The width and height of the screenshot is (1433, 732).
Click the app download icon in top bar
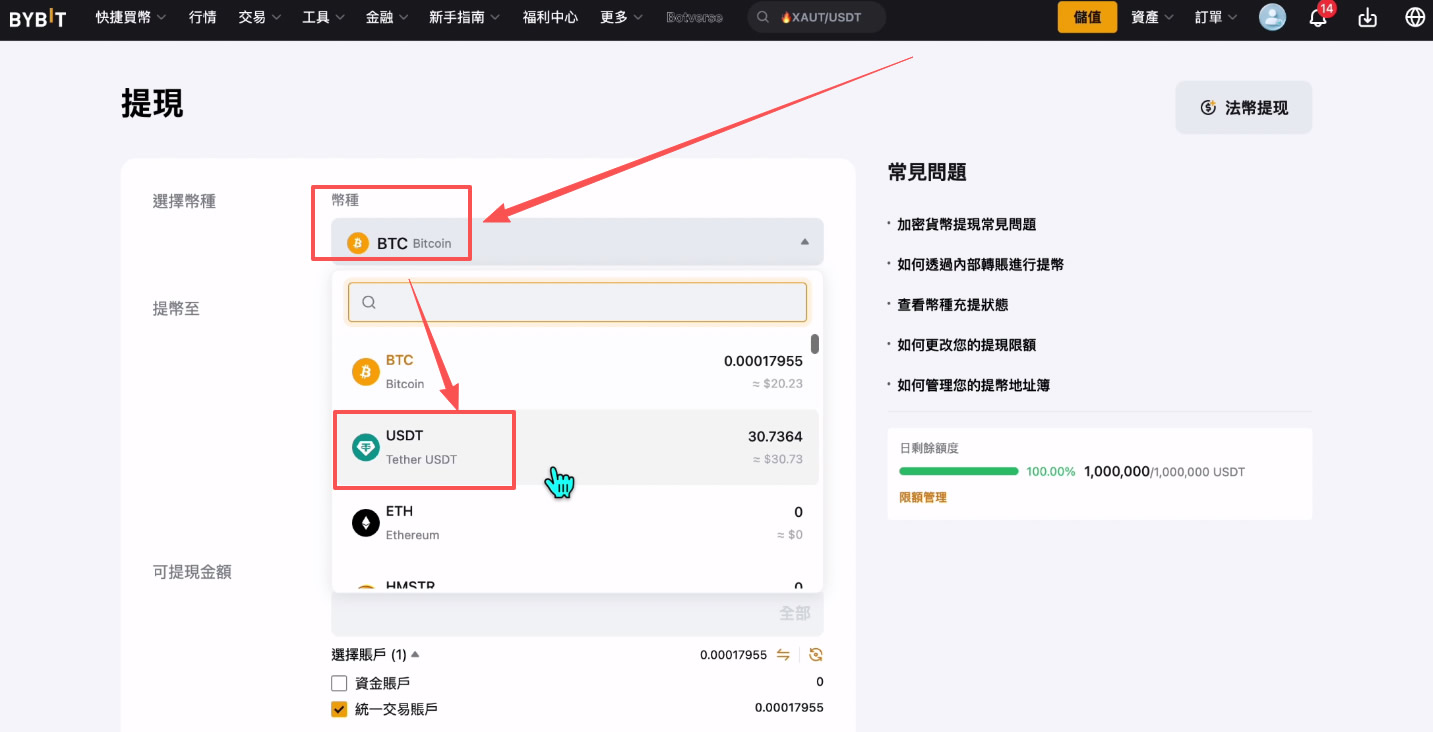pyautogui.click(x=1367, y=17)
